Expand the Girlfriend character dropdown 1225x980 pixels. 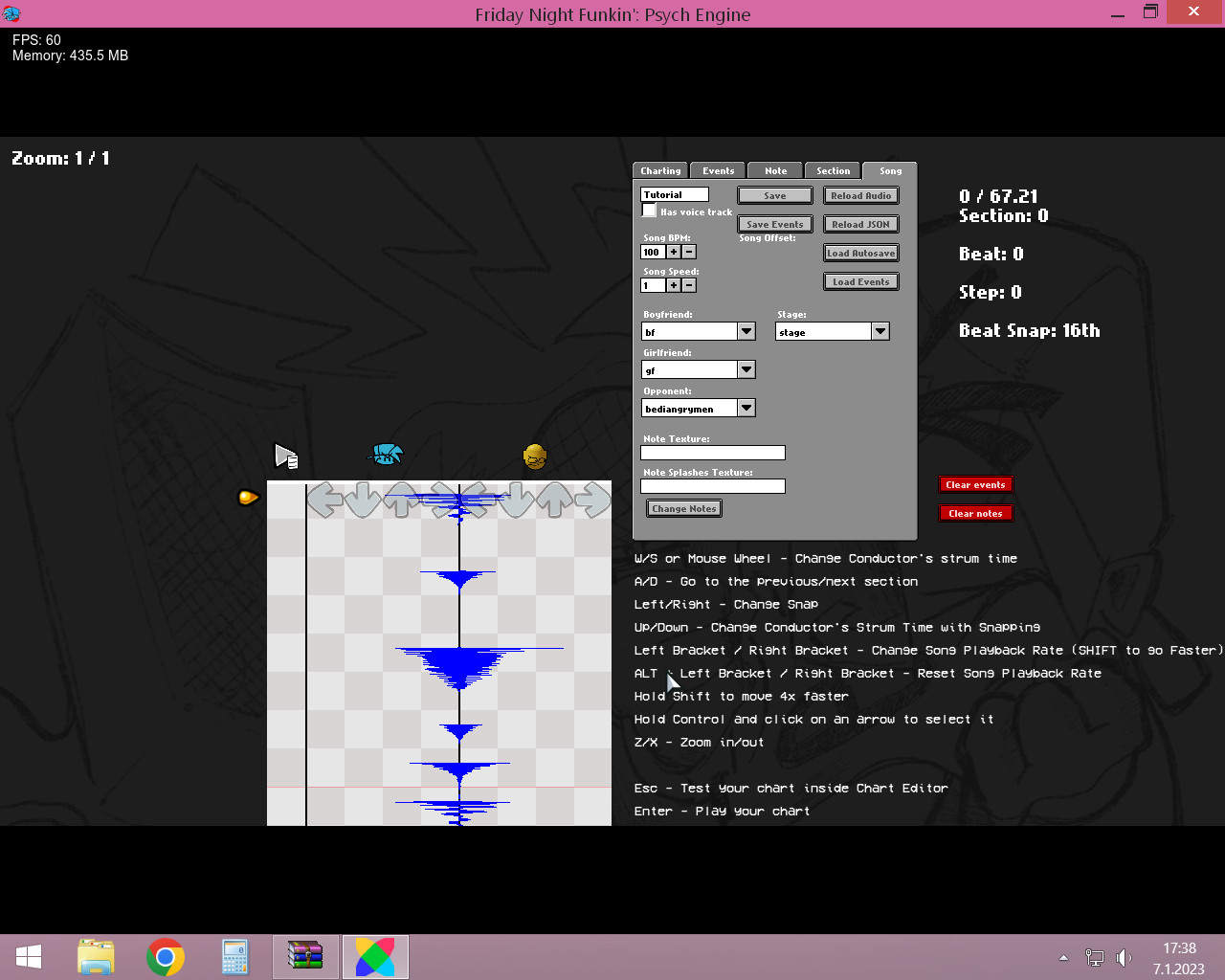click(746, 369)
